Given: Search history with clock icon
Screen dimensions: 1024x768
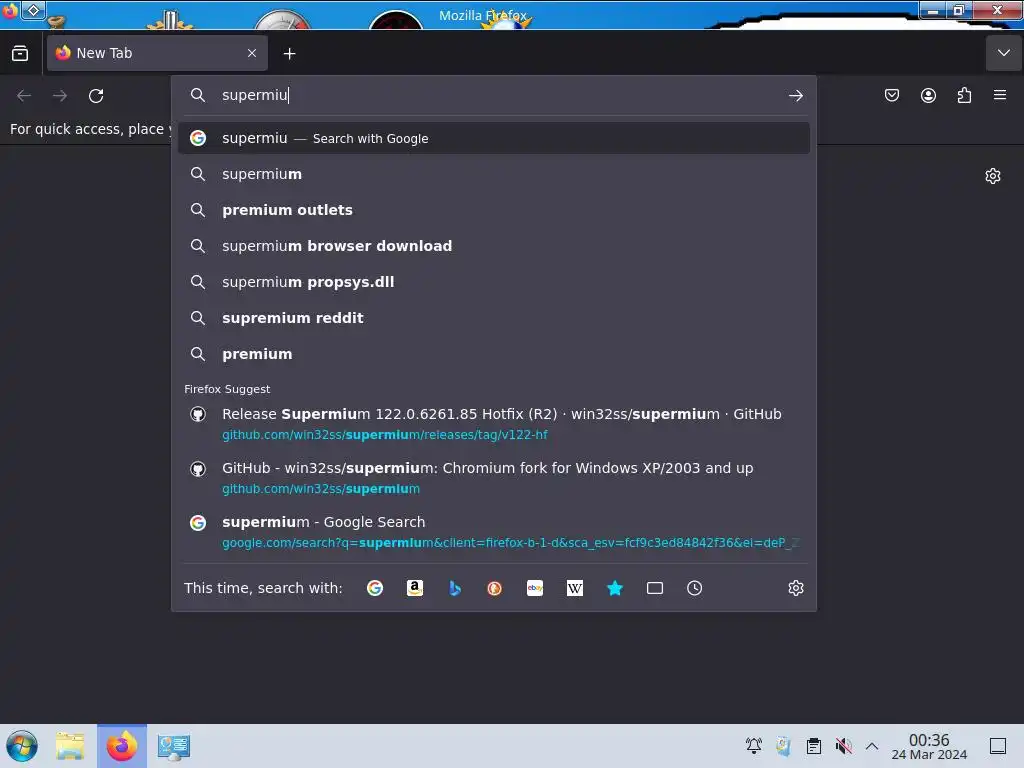Looking at the screenshot, I should point(694,588).
